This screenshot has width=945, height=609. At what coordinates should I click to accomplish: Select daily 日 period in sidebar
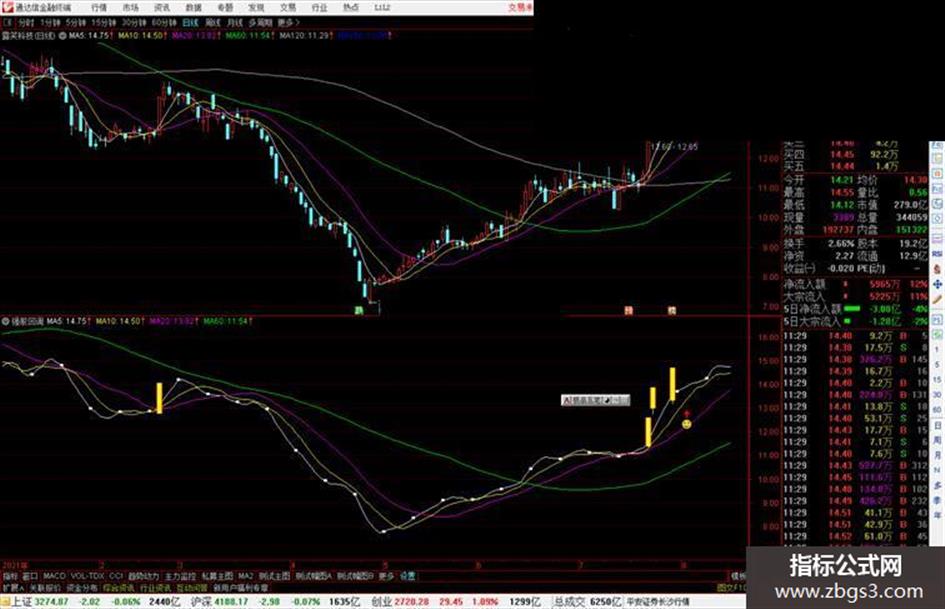tap(937, 426)
